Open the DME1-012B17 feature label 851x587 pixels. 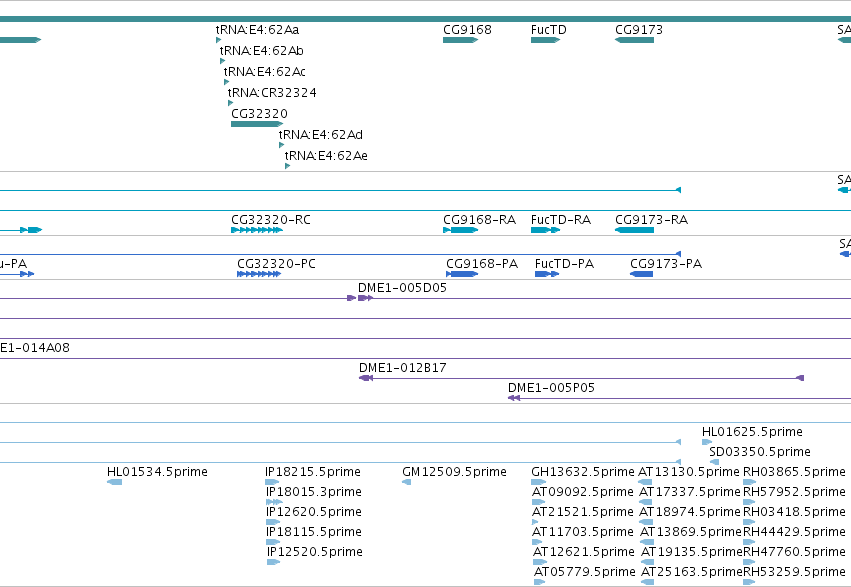pyautogui.click(x=403, y=368)
